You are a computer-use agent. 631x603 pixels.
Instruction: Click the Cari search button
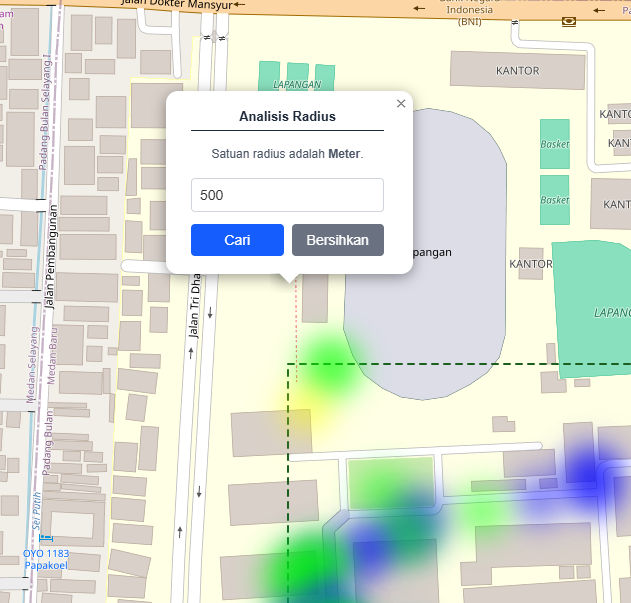tap(237, 240)
